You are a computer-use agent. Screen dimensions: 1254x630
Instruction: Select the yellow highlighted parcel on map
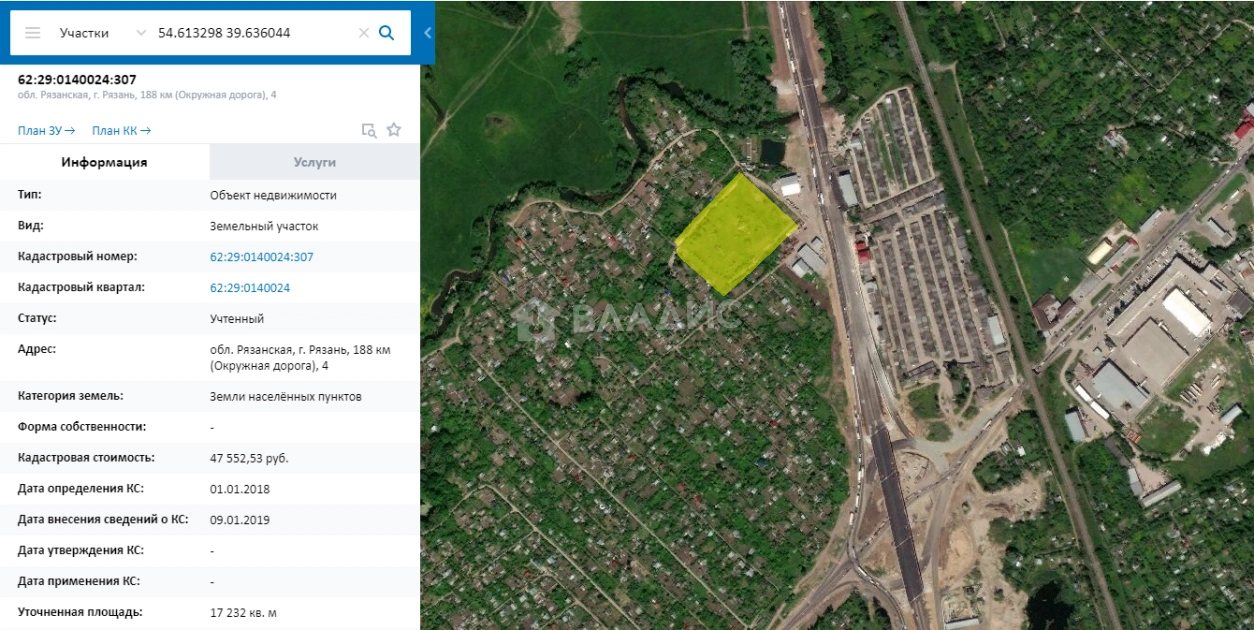pyautogui.click(x=736, y=236)
